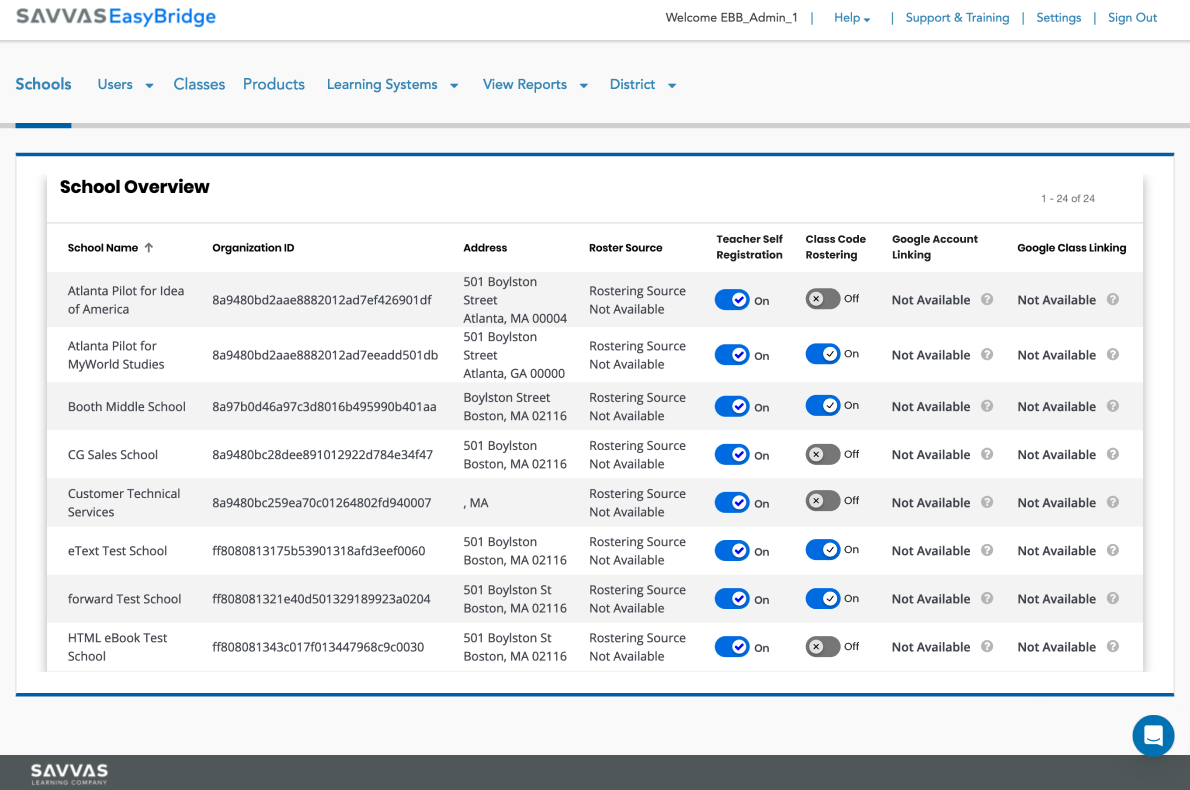This screenshot has height=790, width=1190.
Task: Disable Class Code Rostering for eText Test School
Action: click(823, 549)
